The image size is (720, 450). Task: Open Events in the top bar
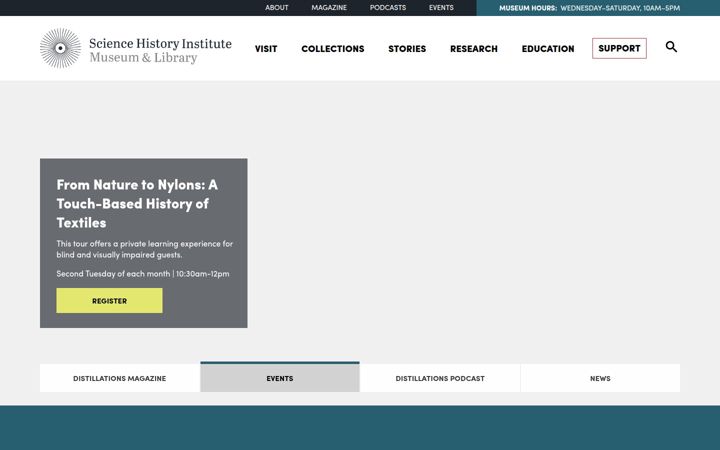coord(441,8)
